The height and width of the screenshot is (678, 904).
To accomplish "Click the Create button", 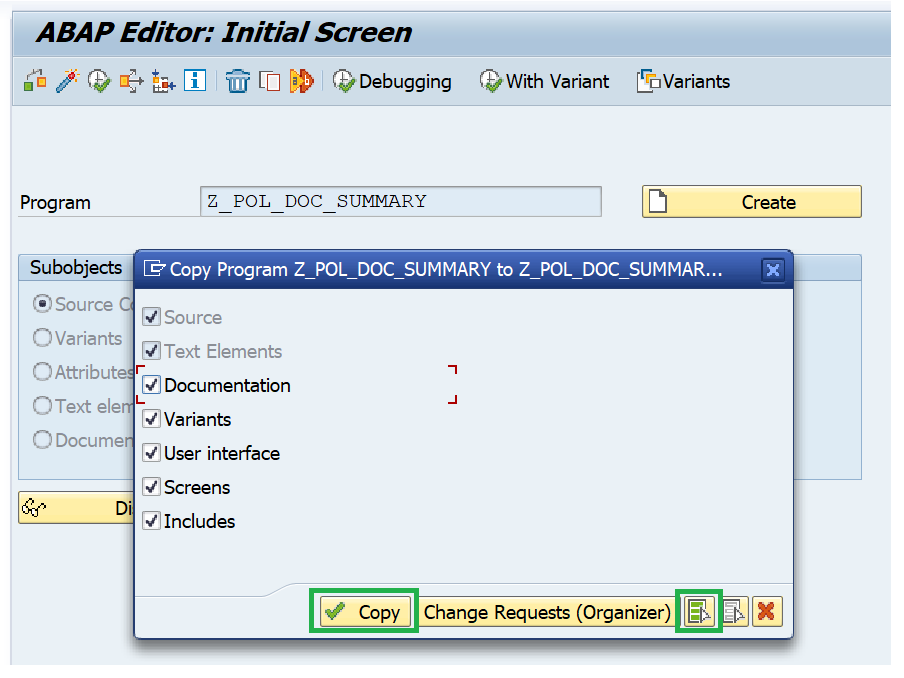I will [752, 202].
